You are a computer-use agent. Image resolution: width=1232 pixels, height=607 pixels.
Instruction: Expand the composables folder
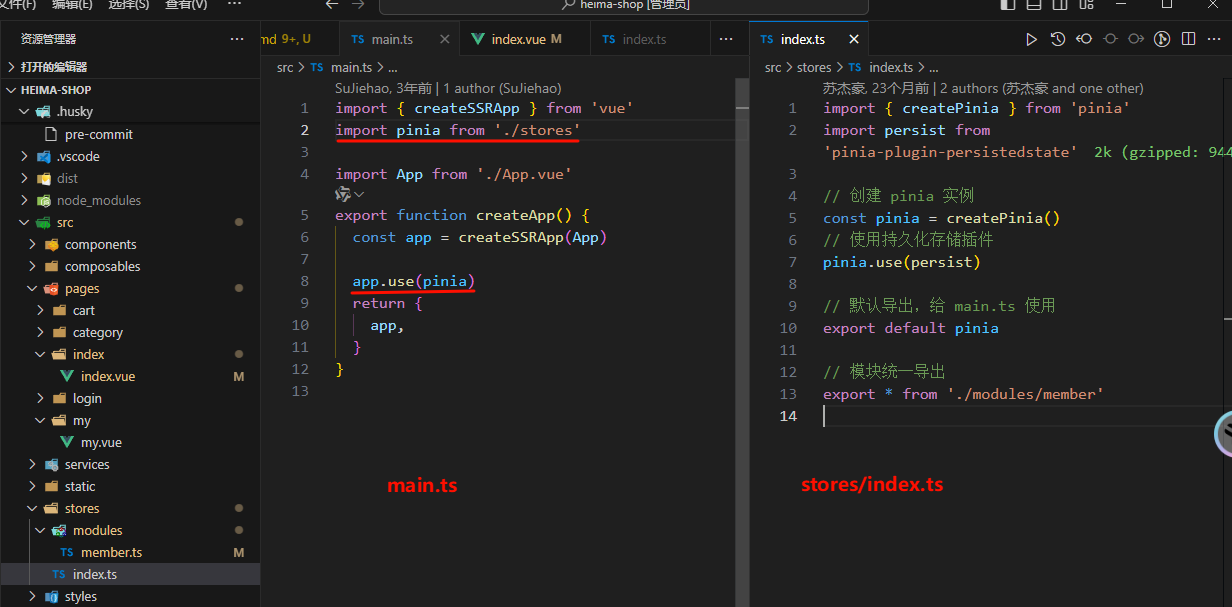130,266
